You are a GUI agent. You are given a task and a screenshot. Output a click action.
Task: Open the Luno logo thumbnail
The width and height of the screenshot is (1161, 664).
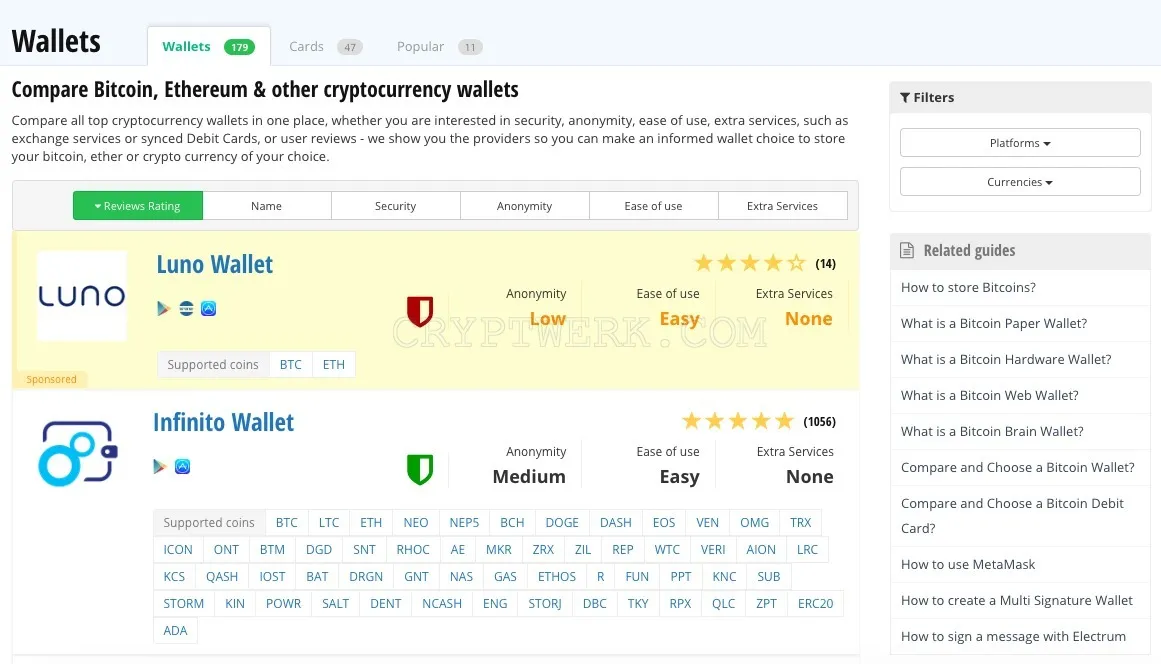point(81,295)
